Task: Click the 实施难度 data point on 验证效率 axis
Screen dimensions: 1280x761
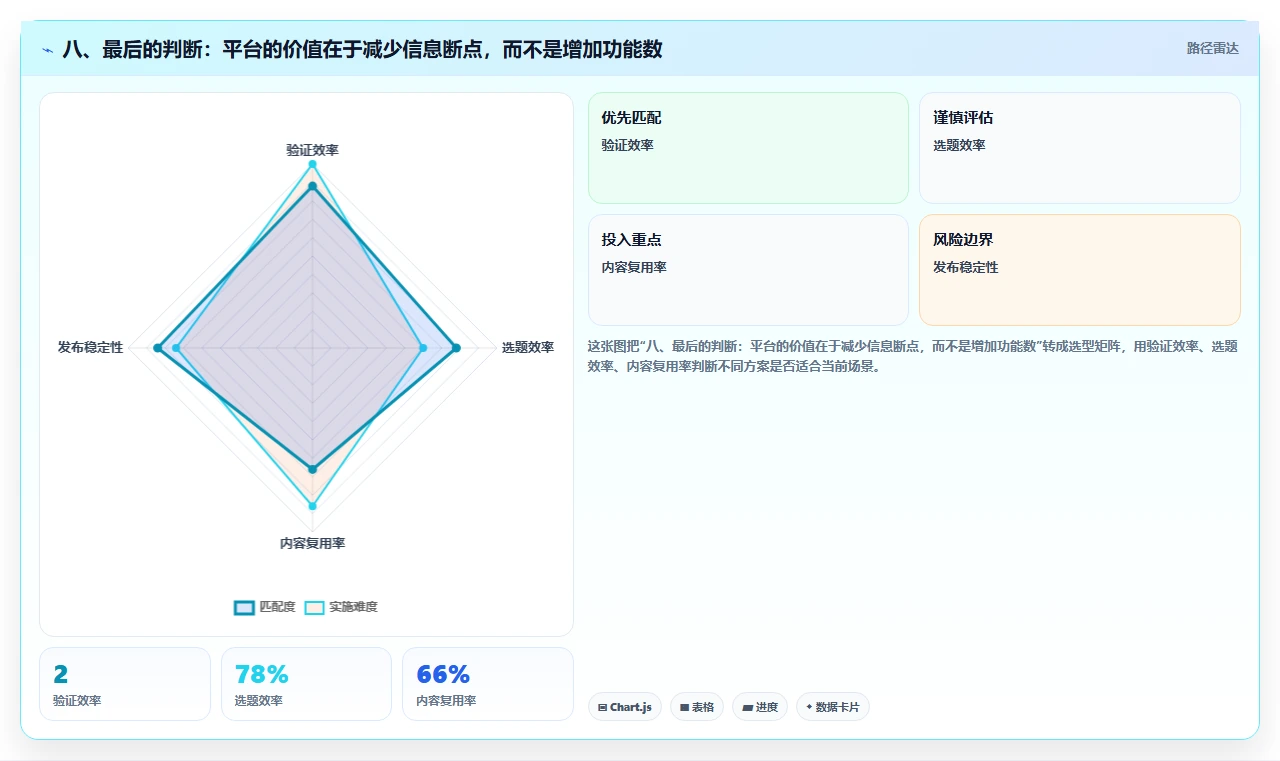Action: coord(312,164)
